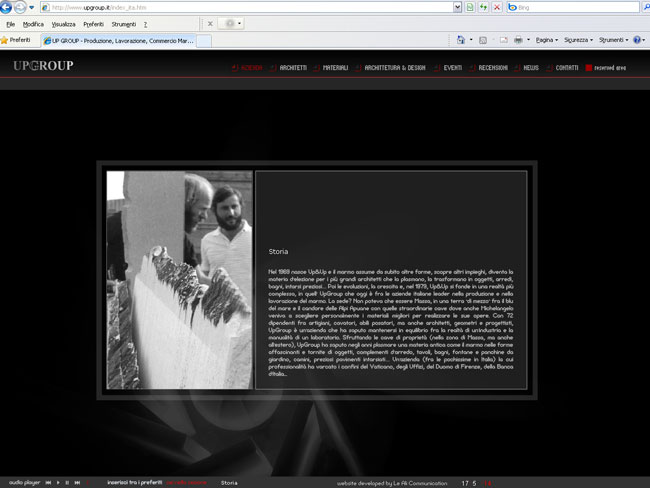Click the printer icon
Screen dimensions: 650x488
518,40
